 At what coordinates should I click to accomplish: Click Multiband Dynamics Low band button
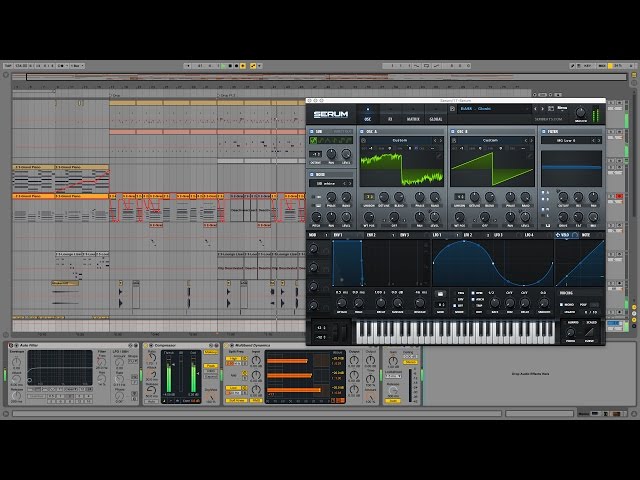tap(234, 388)
